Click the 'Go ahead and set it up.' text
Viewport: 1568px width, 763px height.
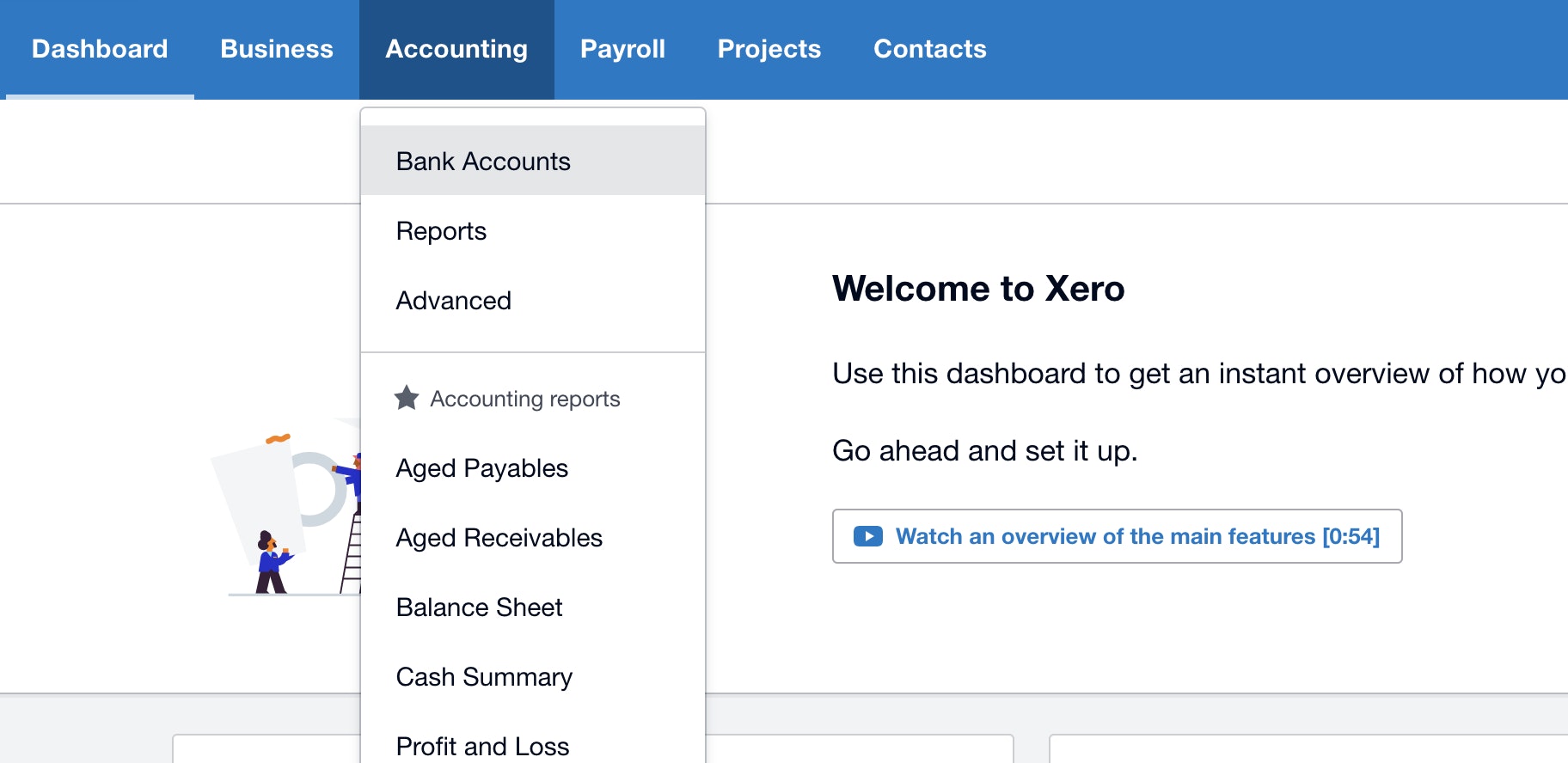[985, 450]
